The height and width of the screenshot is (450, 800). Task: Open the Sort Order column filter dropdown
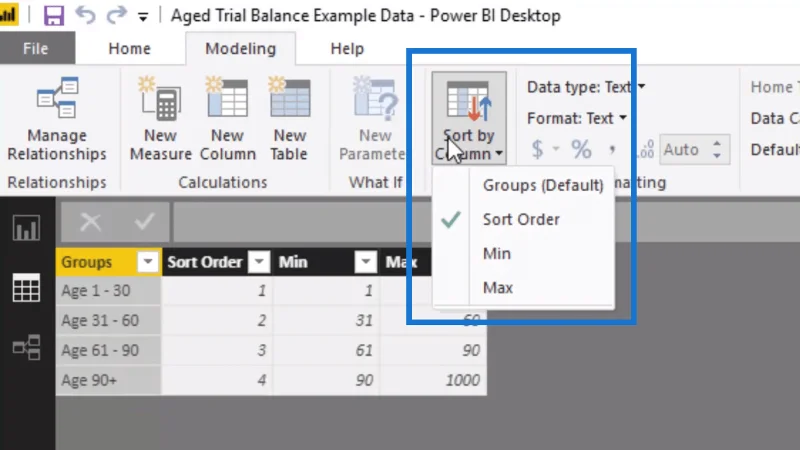tap(259, 262)
